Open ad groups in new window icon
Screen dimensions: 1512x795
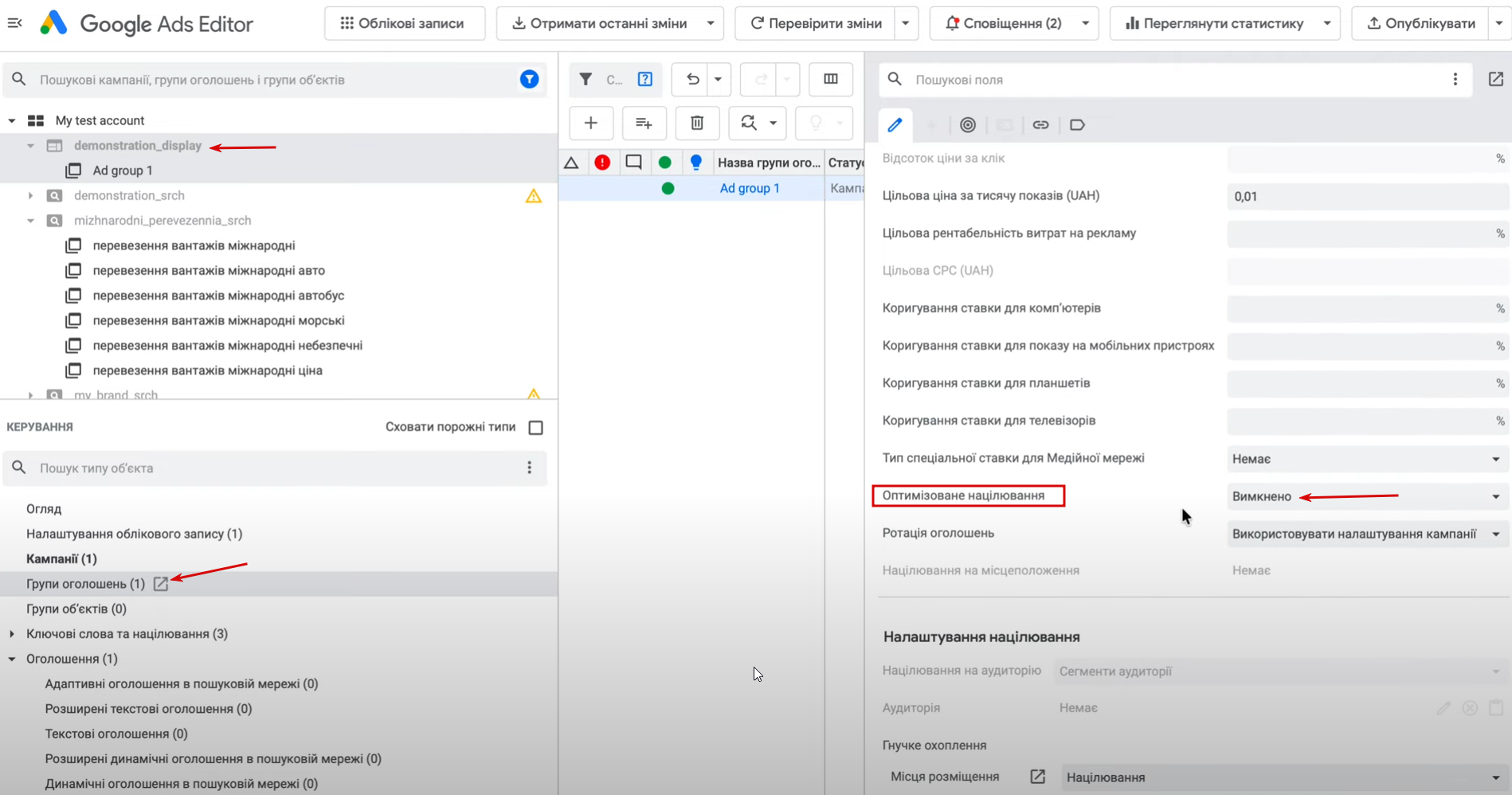click(161, 584)
